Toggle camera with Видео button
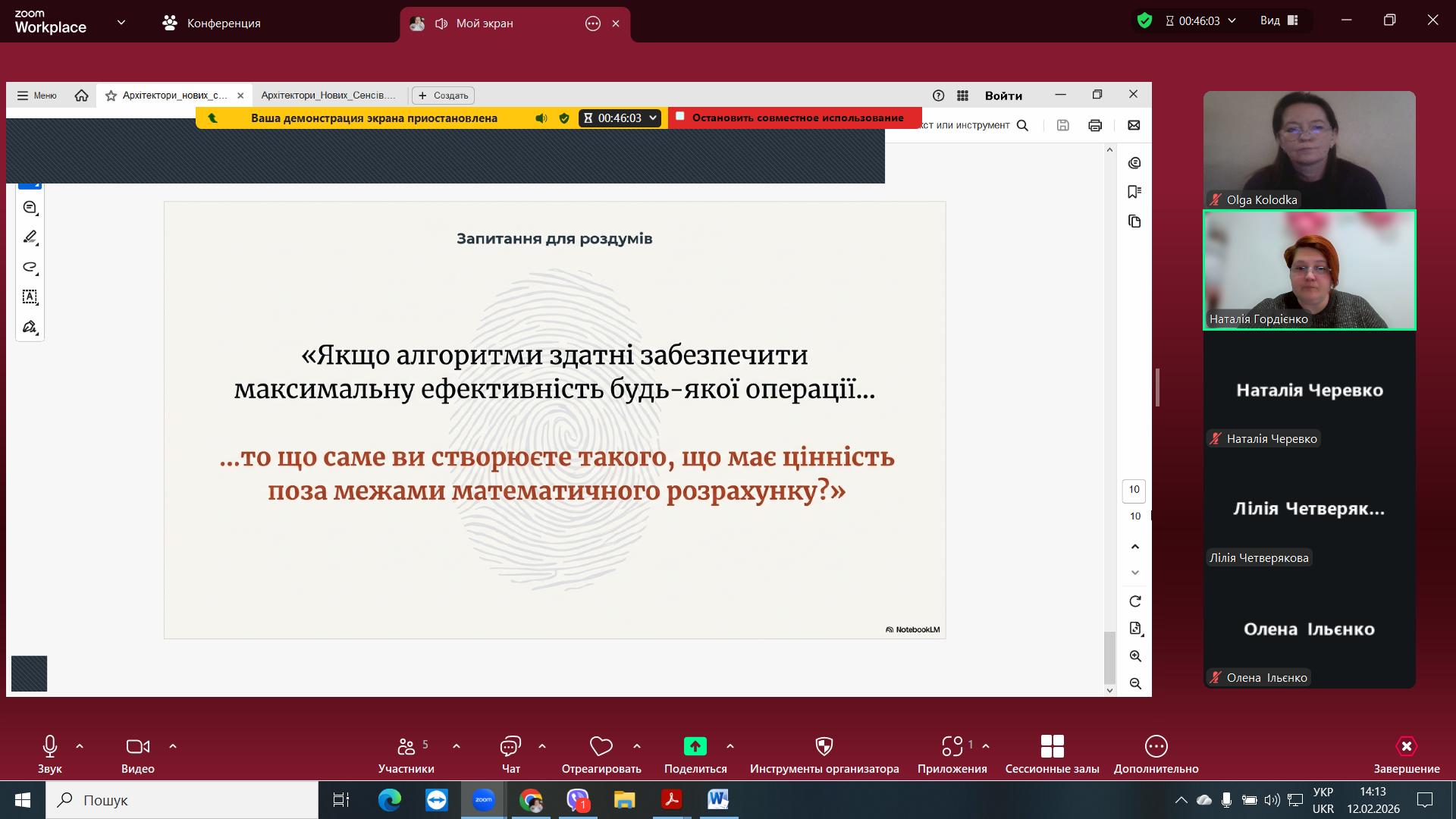1456x819 pixels. click(x=137, y=755)
